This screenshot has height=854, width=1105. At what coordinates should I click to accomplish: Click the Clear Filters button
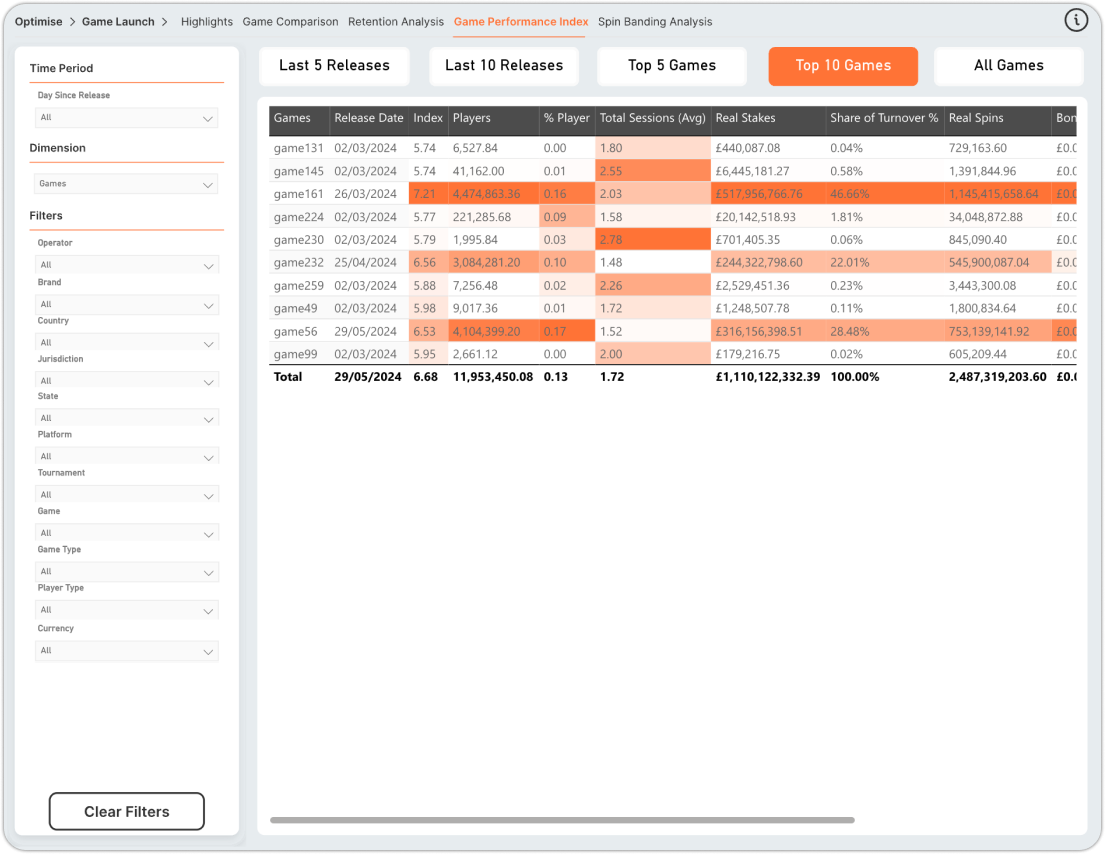tap(127, 811)
